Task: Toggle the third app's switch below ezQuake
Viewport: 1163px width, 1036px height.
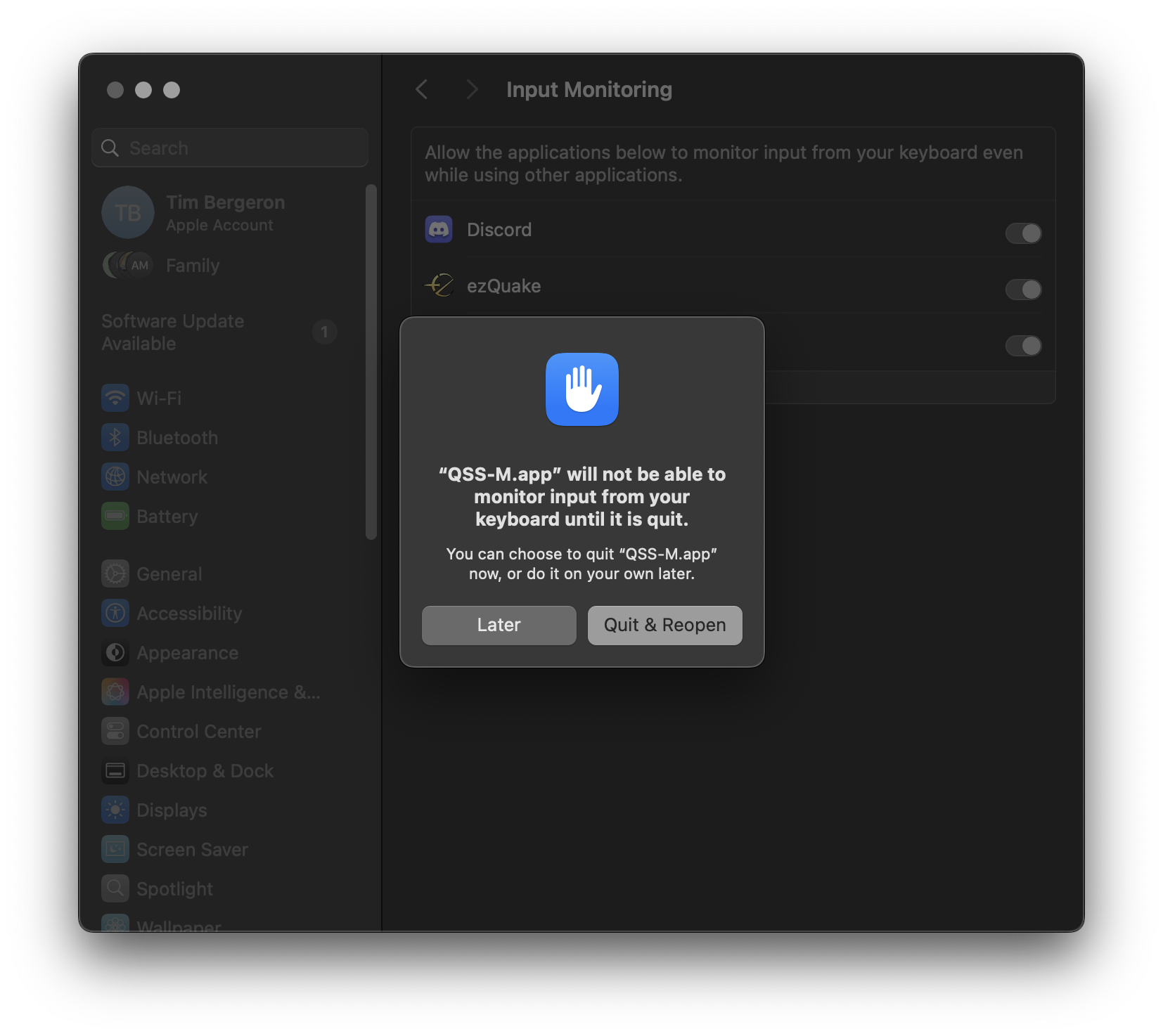Action: (x=1023, y=345)
